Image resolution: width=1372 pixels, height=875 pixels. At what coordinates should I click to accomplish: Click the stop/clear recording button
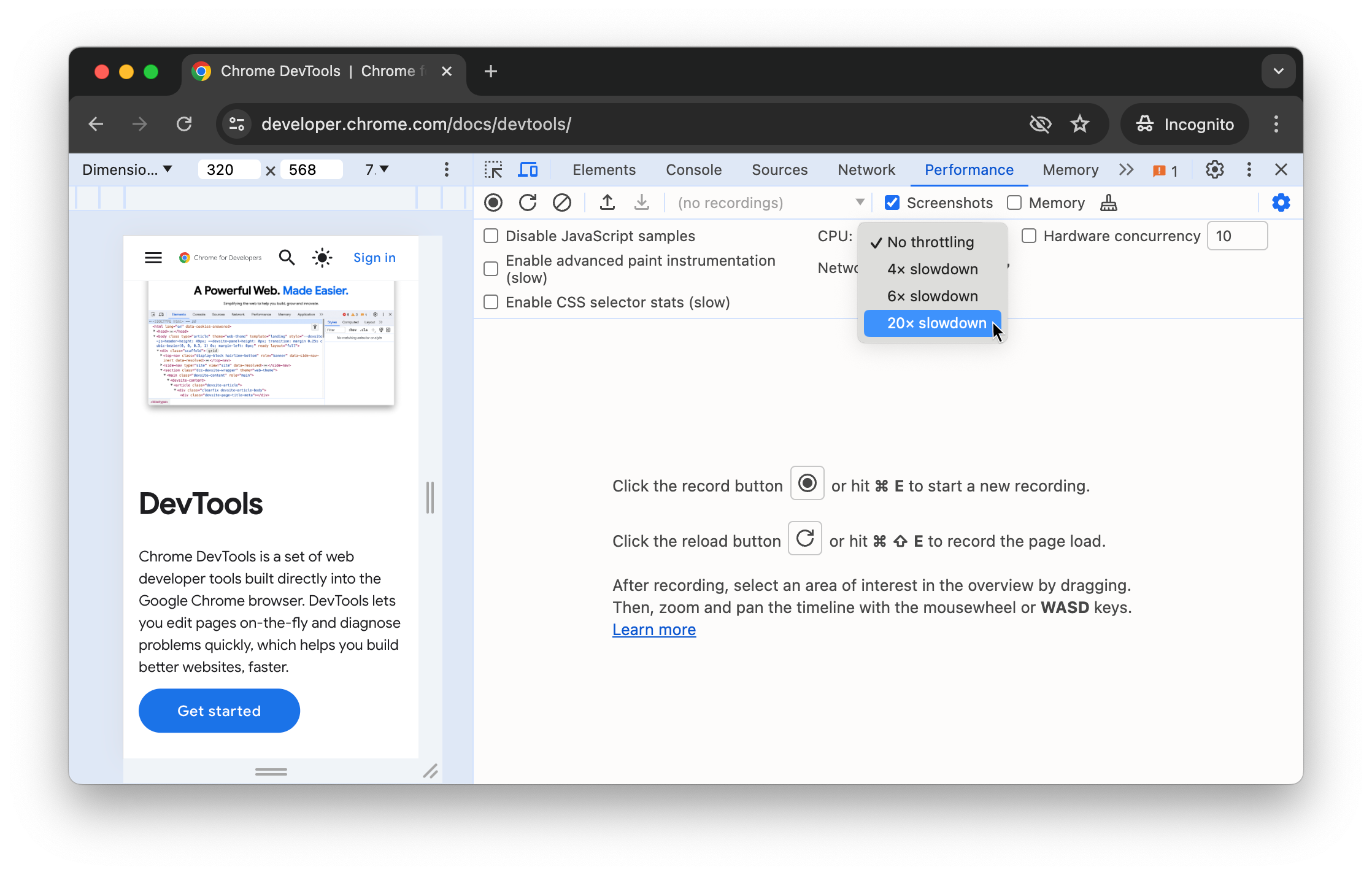click(x=562, y=203)
